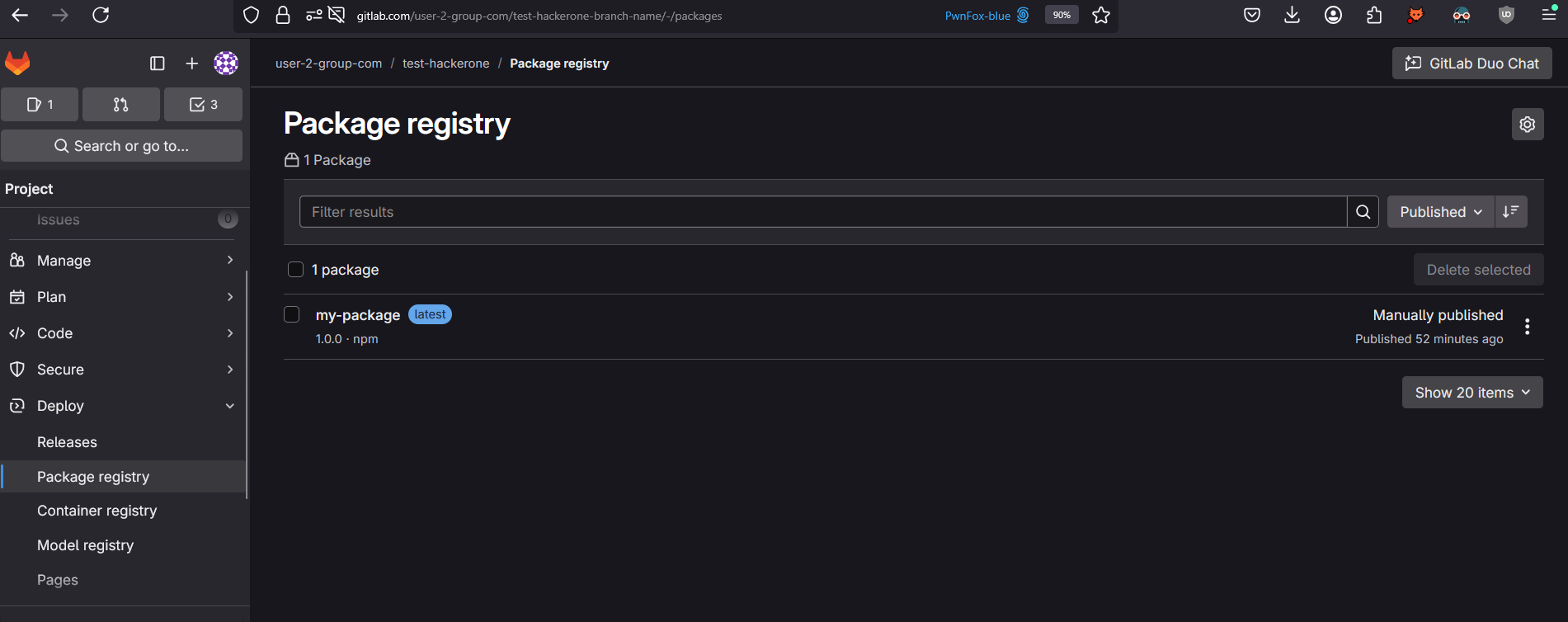The width and height of the screenshot is (1568, 622).
Task: Open the user avatar menu
Action: point(226,64)
